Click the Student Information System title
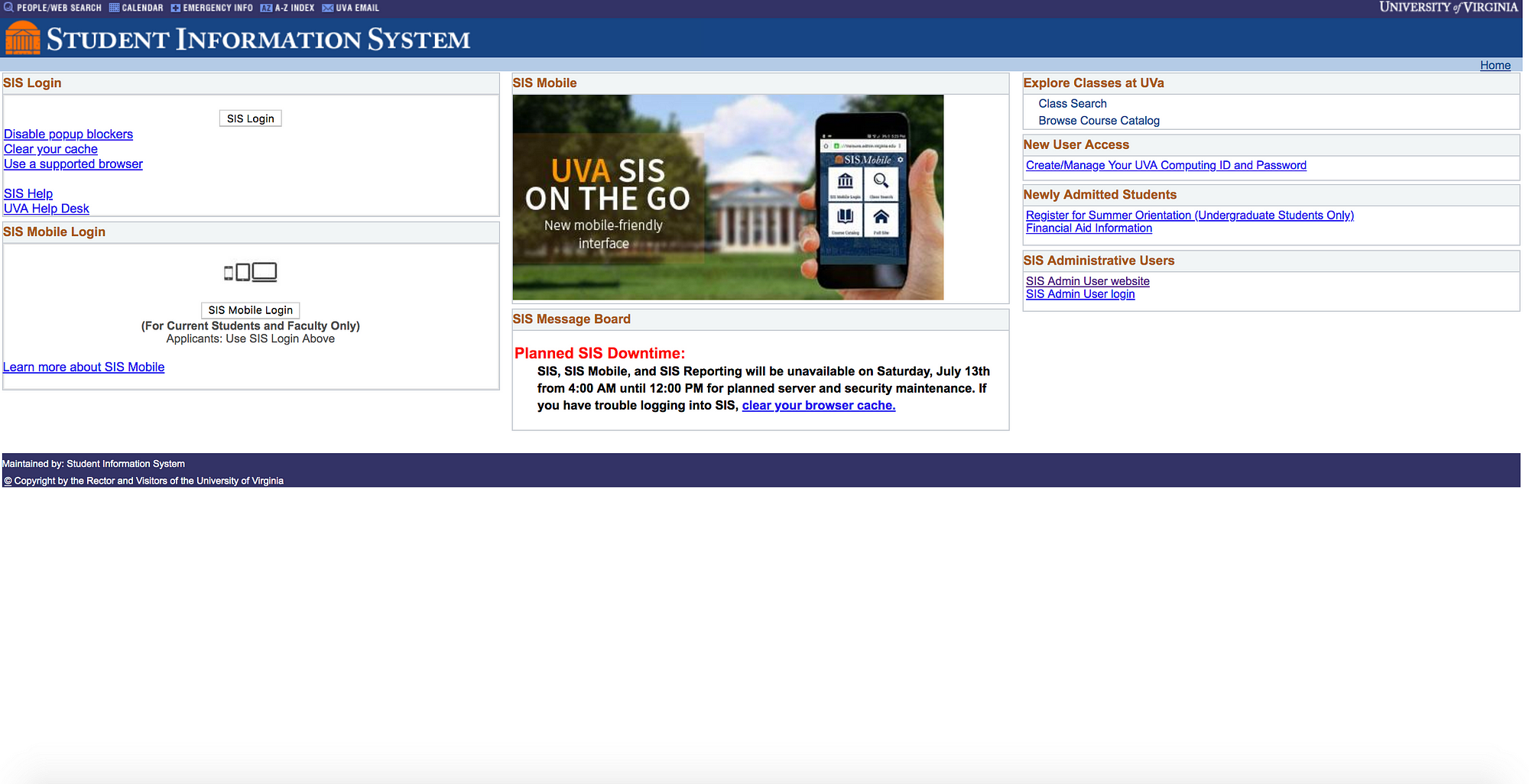Screen dimensions: 1529x784 258,39
